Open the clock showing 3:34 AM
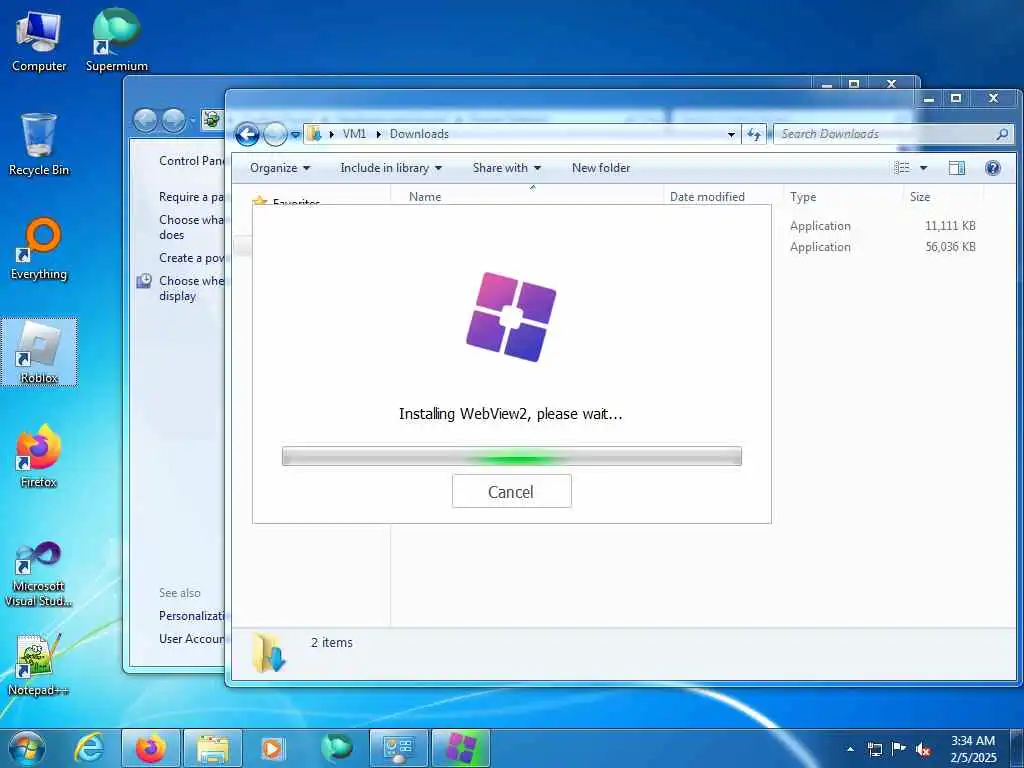 coord(973,749)
